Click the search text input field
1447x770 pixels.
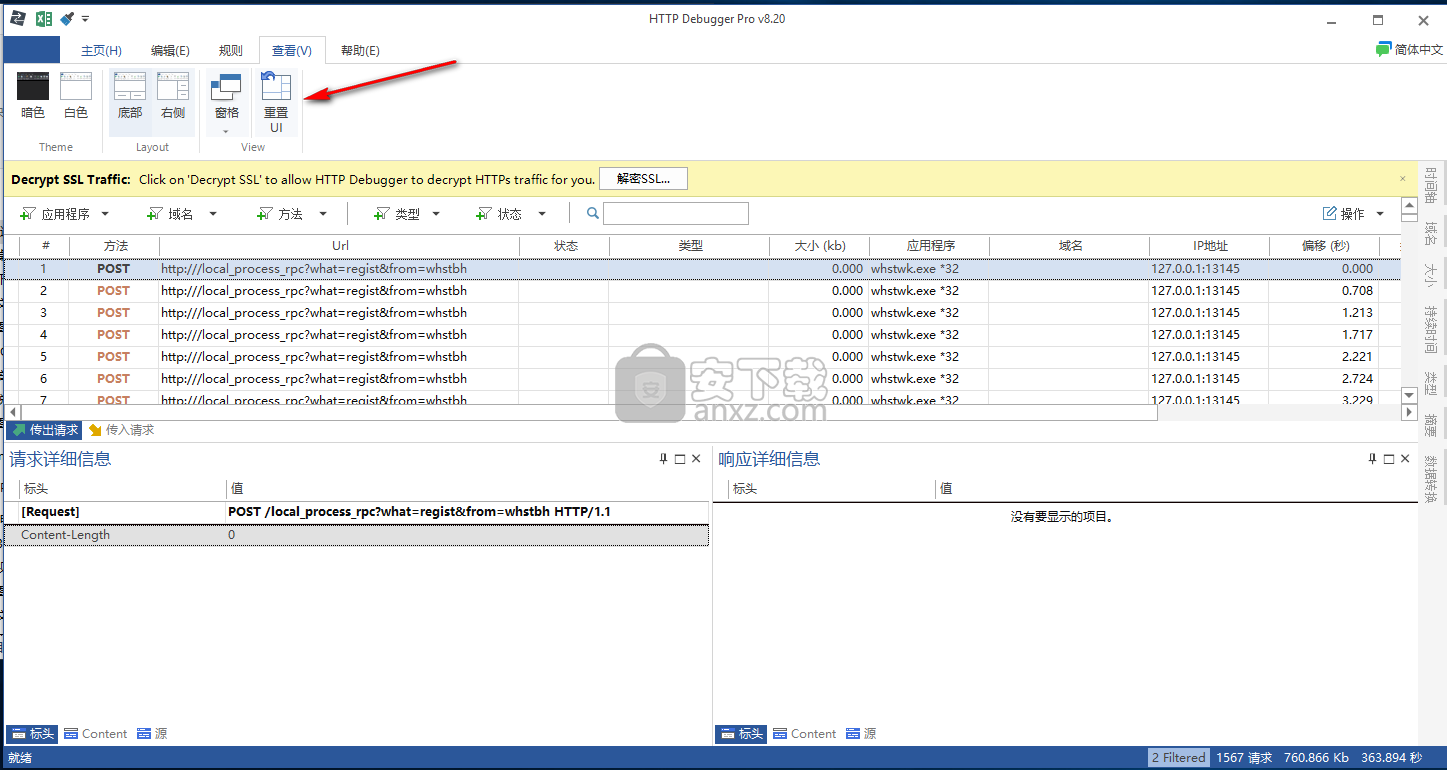[x=676, y=213]
